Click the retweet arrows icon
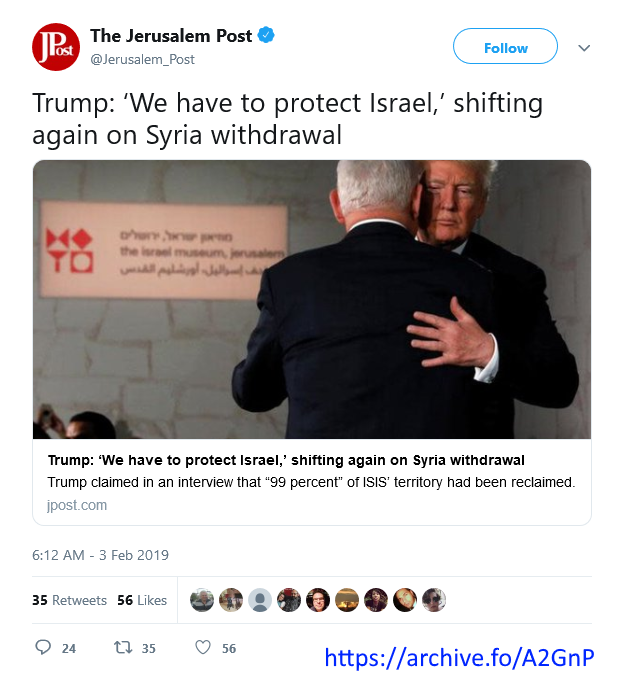624x692 pixels. [123, 647]
